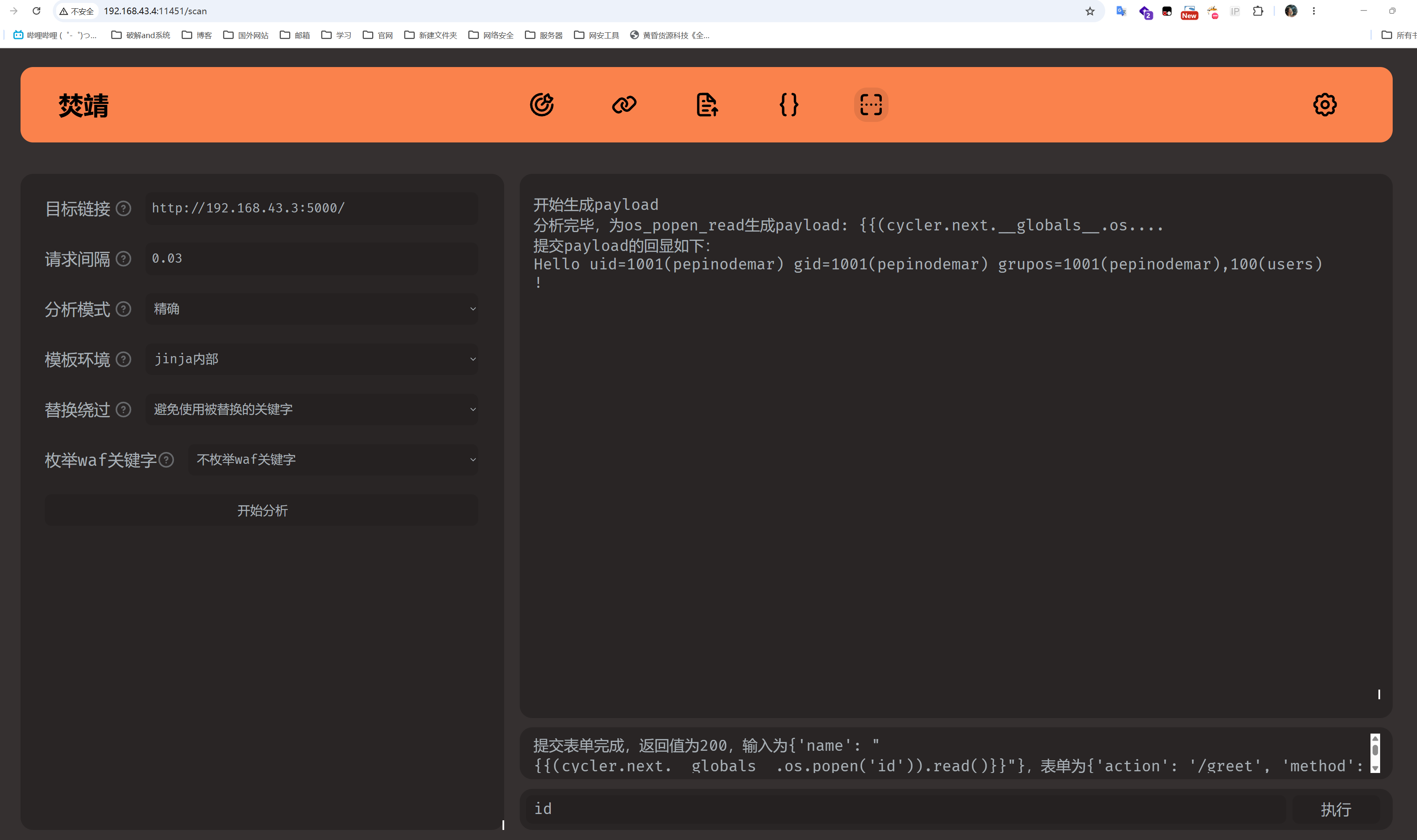Open the purple extension with badge 2

1145,12
